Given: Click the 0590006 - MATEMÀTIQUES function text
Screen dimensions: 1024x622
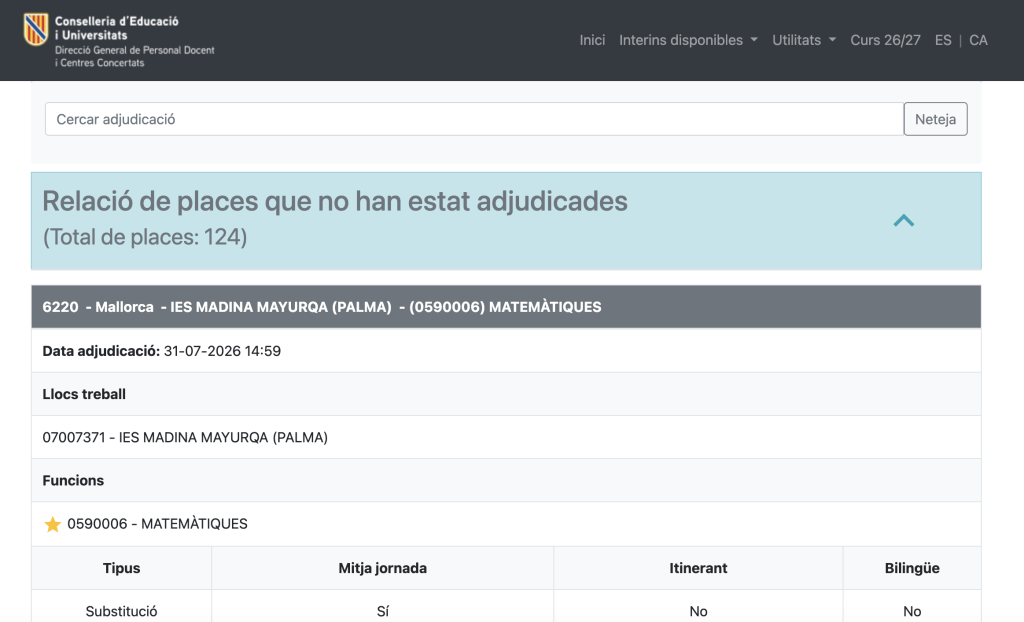Looking at the screenshot, I should click(157, 524).
